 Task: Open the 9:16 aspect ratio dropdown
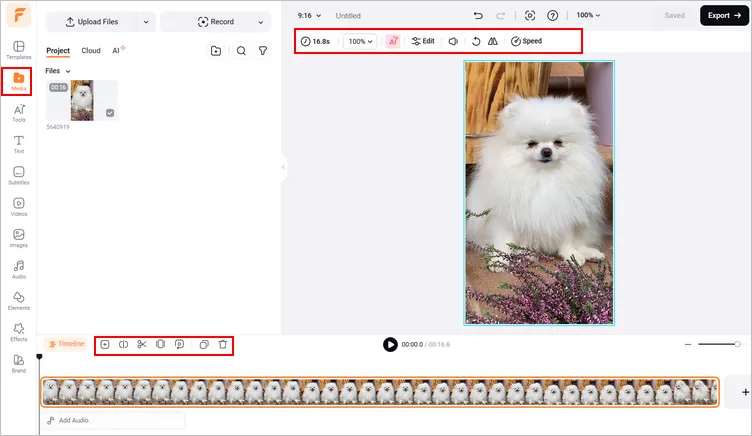(x=309, y=15)
